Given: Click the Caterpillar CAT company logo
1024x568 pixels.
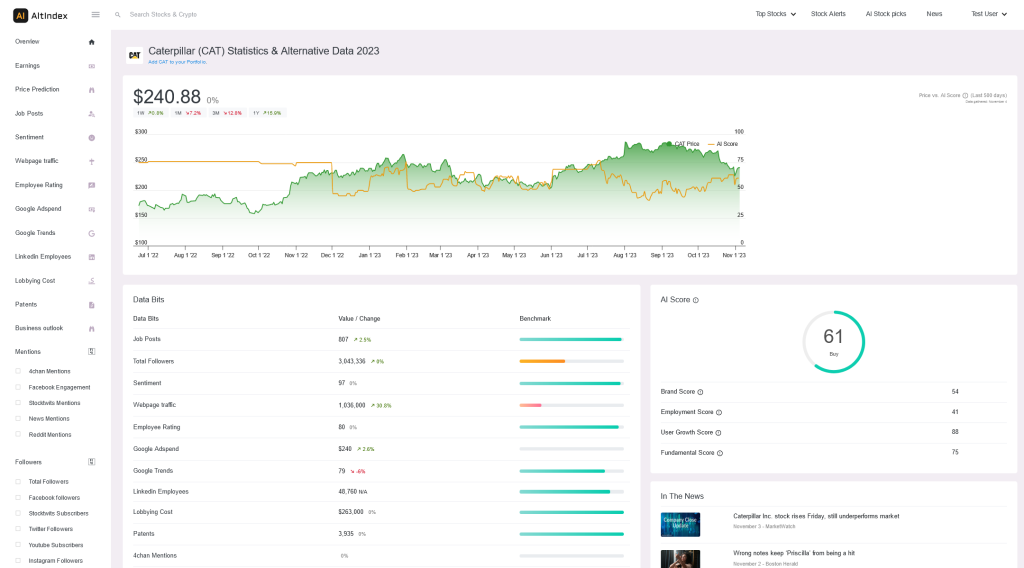Looking at the screenshot, I should (135, 55).
